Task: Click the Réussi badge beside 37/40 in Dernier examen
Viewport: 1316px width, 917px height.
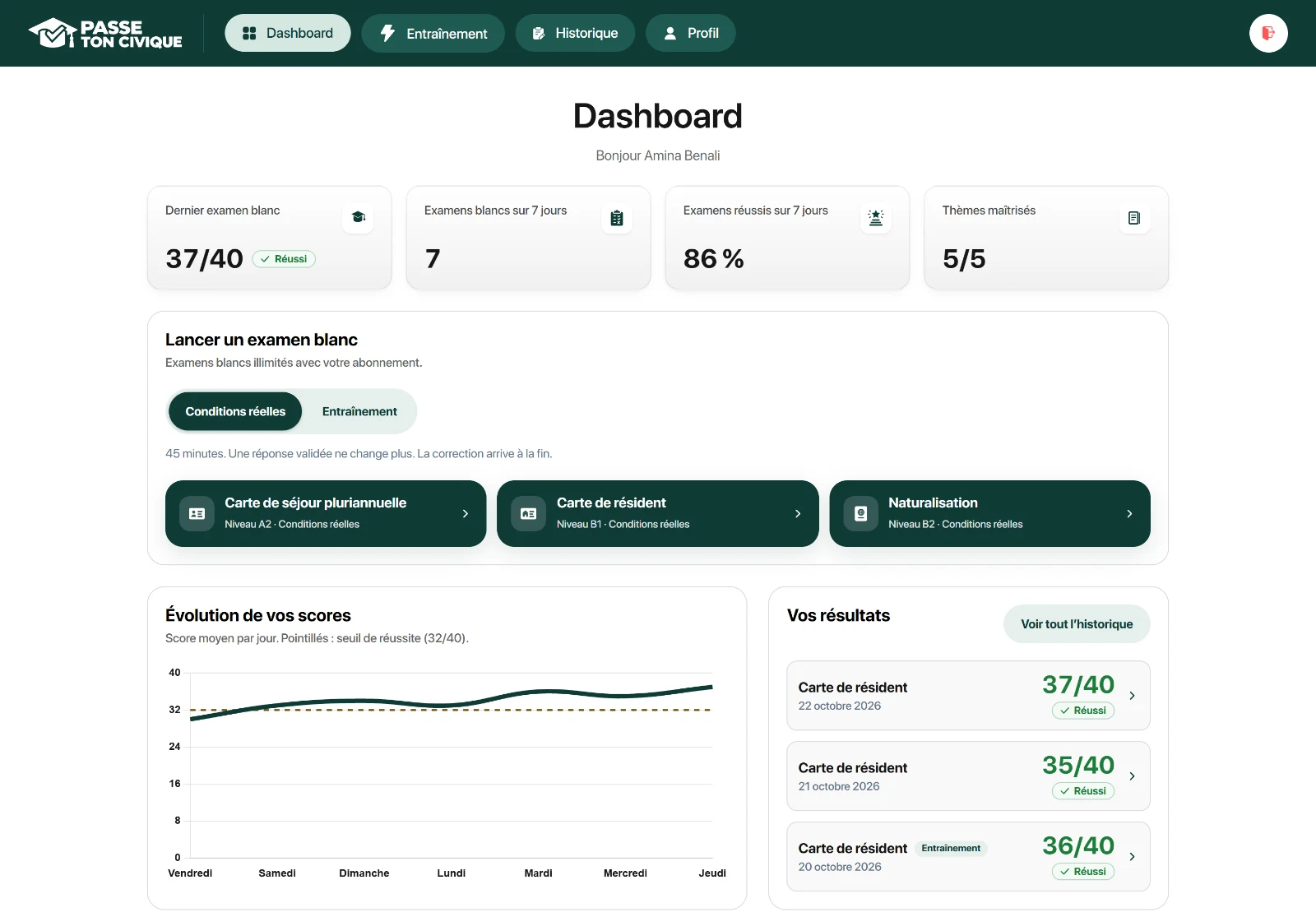Action: click(x=284, y=259)
